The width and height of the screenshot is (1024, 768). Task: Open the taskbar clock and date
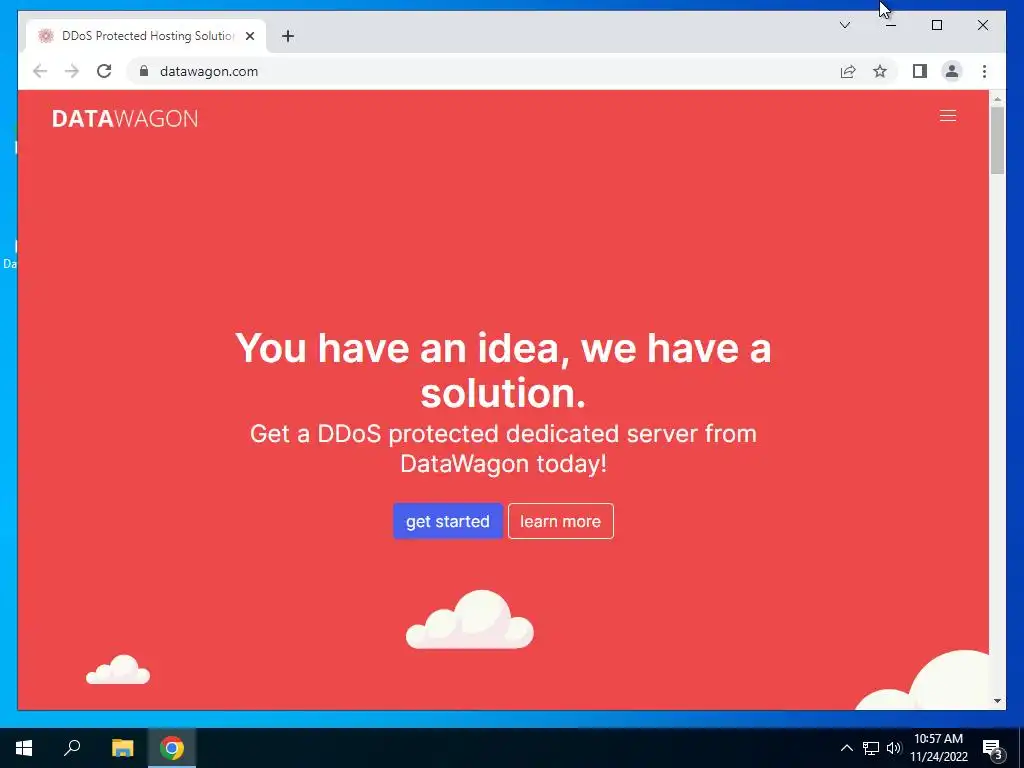(x=938, y=748)
